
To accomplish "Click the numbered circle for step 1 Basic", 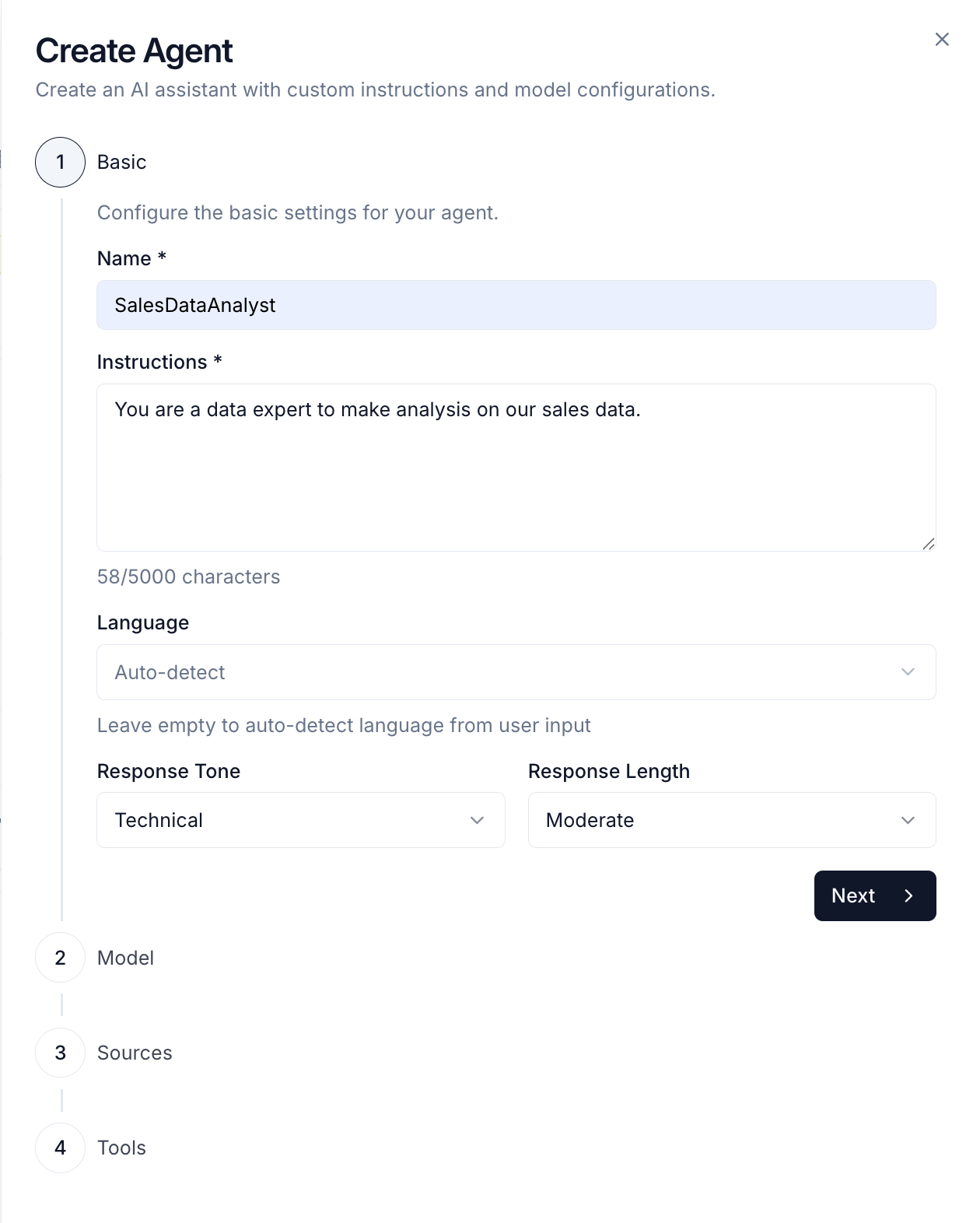I will (60, 162).
